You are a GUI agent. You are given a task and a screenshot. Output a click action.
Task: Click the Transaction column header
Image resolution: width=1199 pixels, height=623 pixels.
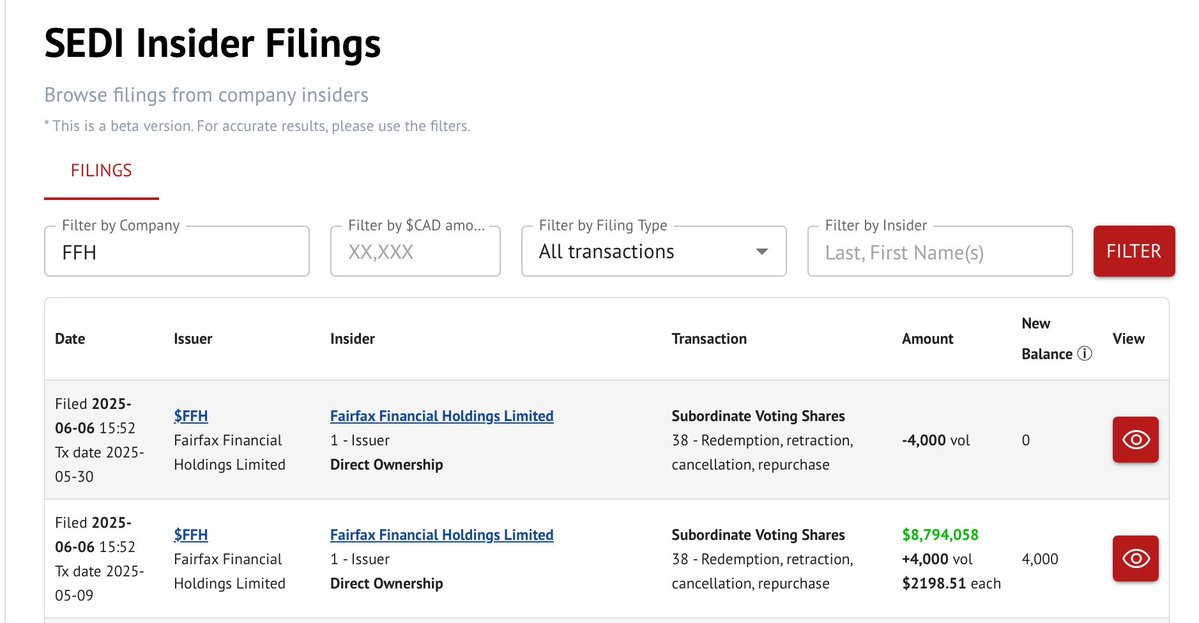click(x=709, y=339)
